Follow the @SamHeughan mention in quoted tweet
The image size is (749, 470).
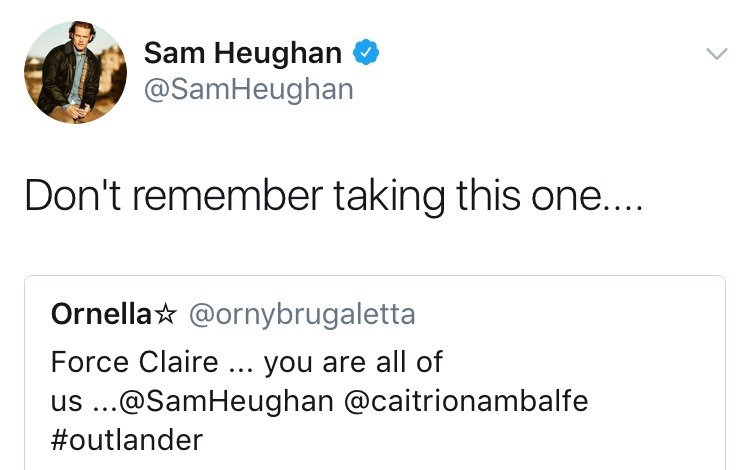point(226,401)
